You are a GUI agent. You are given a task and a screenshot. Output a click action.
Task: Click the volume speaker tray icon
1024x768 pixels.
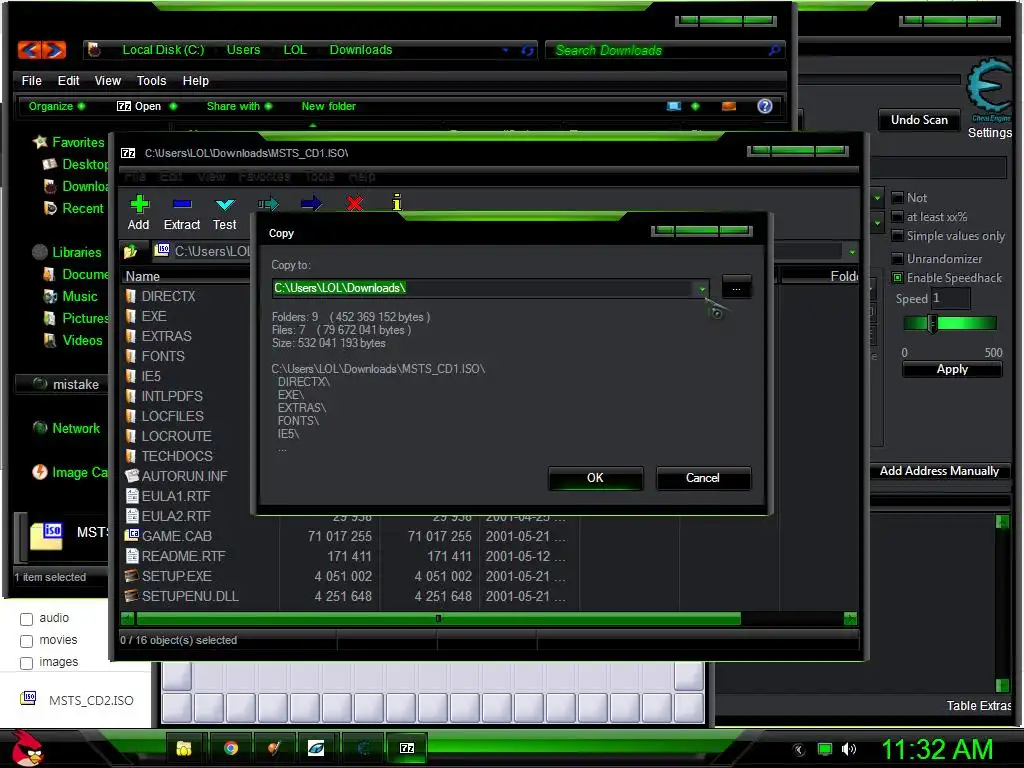[849, 749]
